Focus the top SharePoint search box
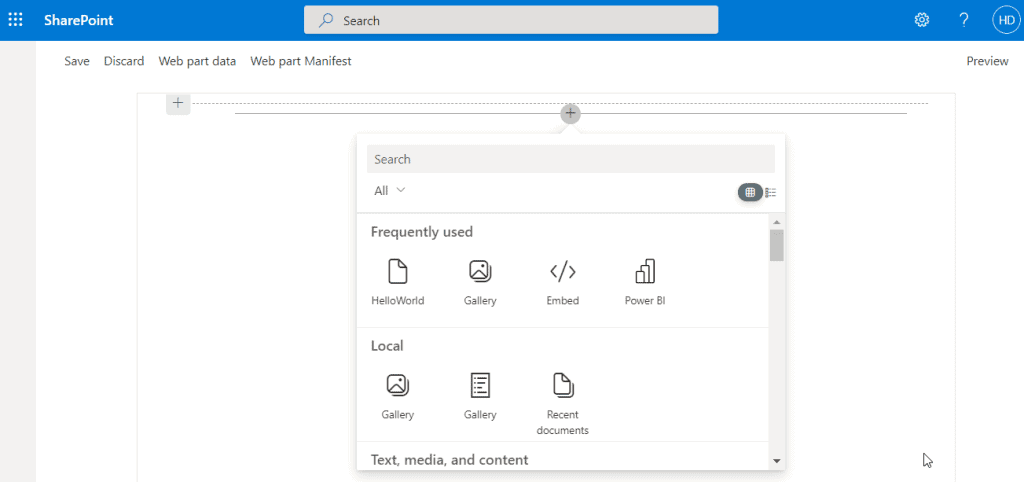Viewport: 1024px width, 482px height. [511, 20]
